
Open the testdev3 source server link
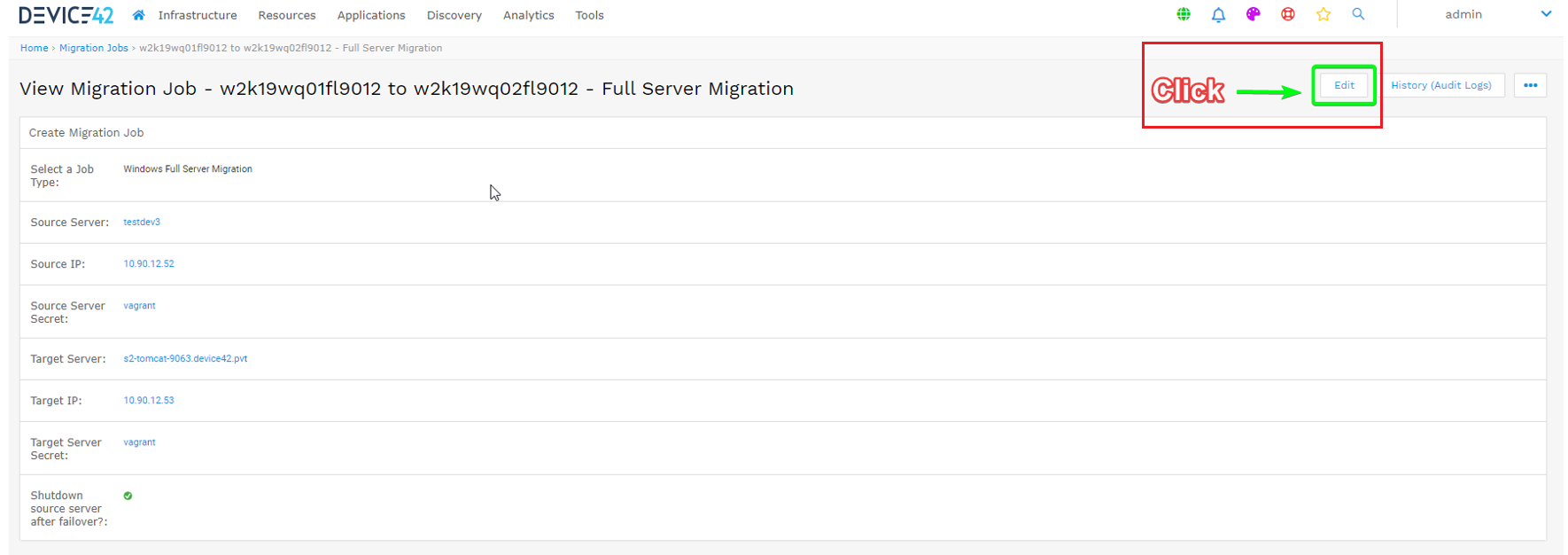142,222
